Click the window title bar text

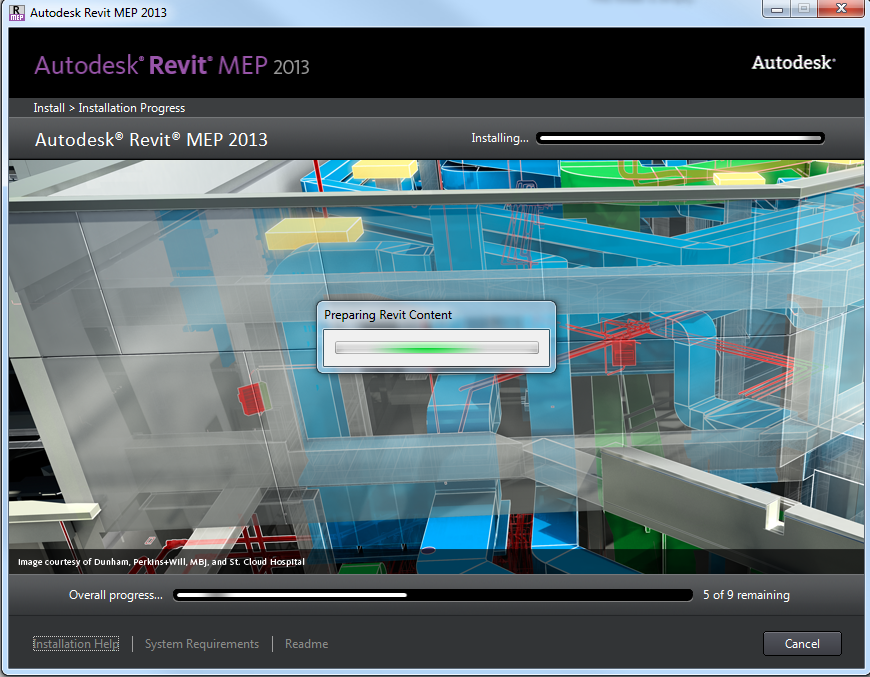(99, 13)
